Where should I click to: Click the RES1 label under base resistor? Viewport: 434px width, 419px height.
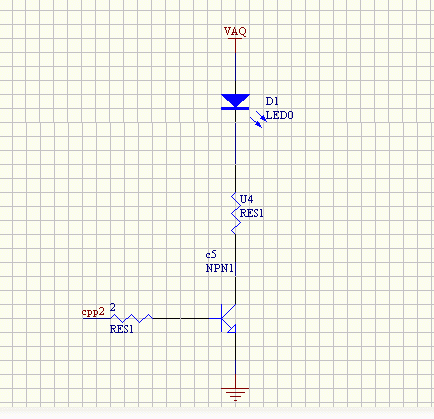[x=122, y=329]
